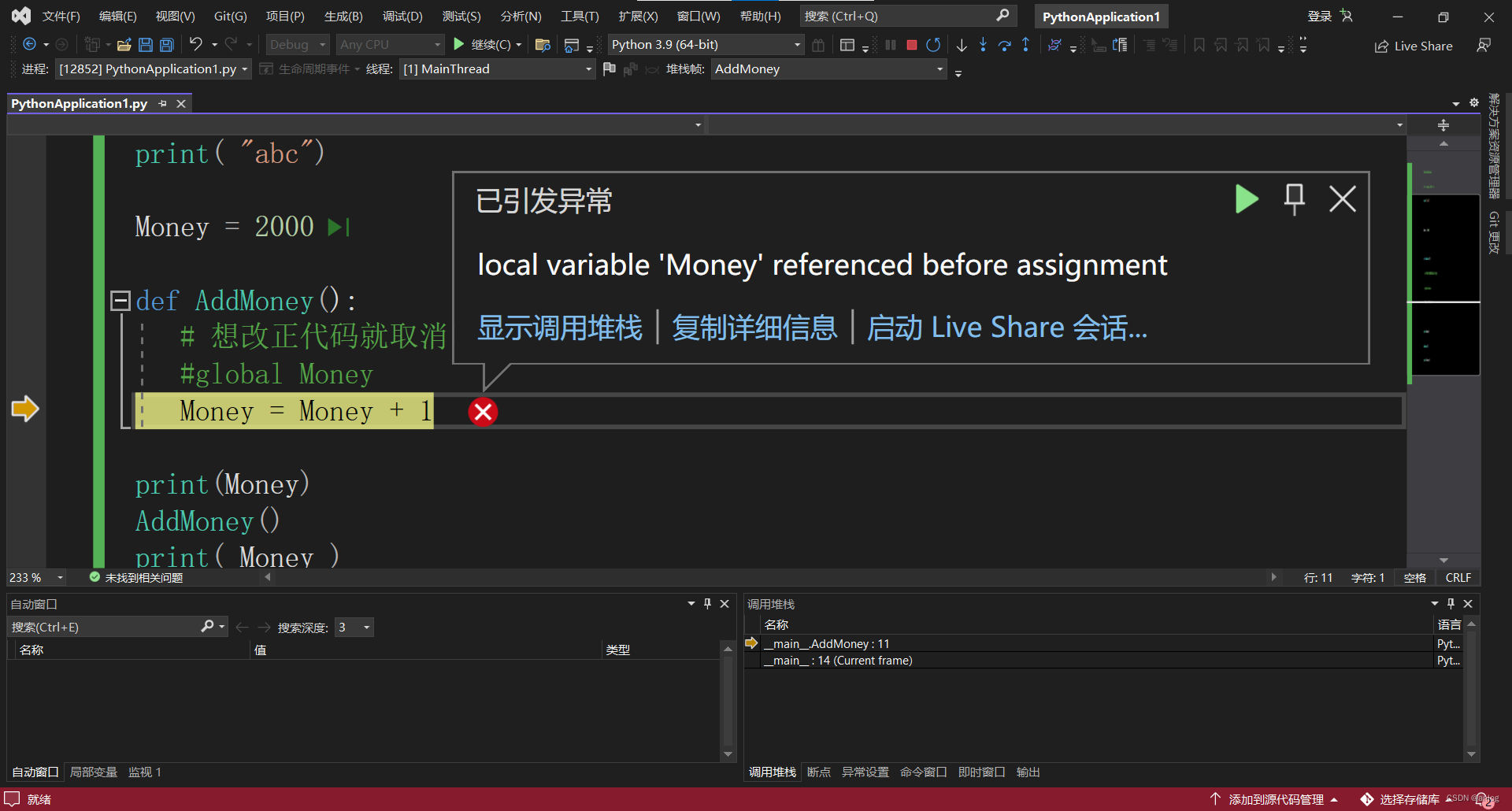Screen dimensions: 1512x811
Task: Click the Step Over icon
Action: (1004, 45)
